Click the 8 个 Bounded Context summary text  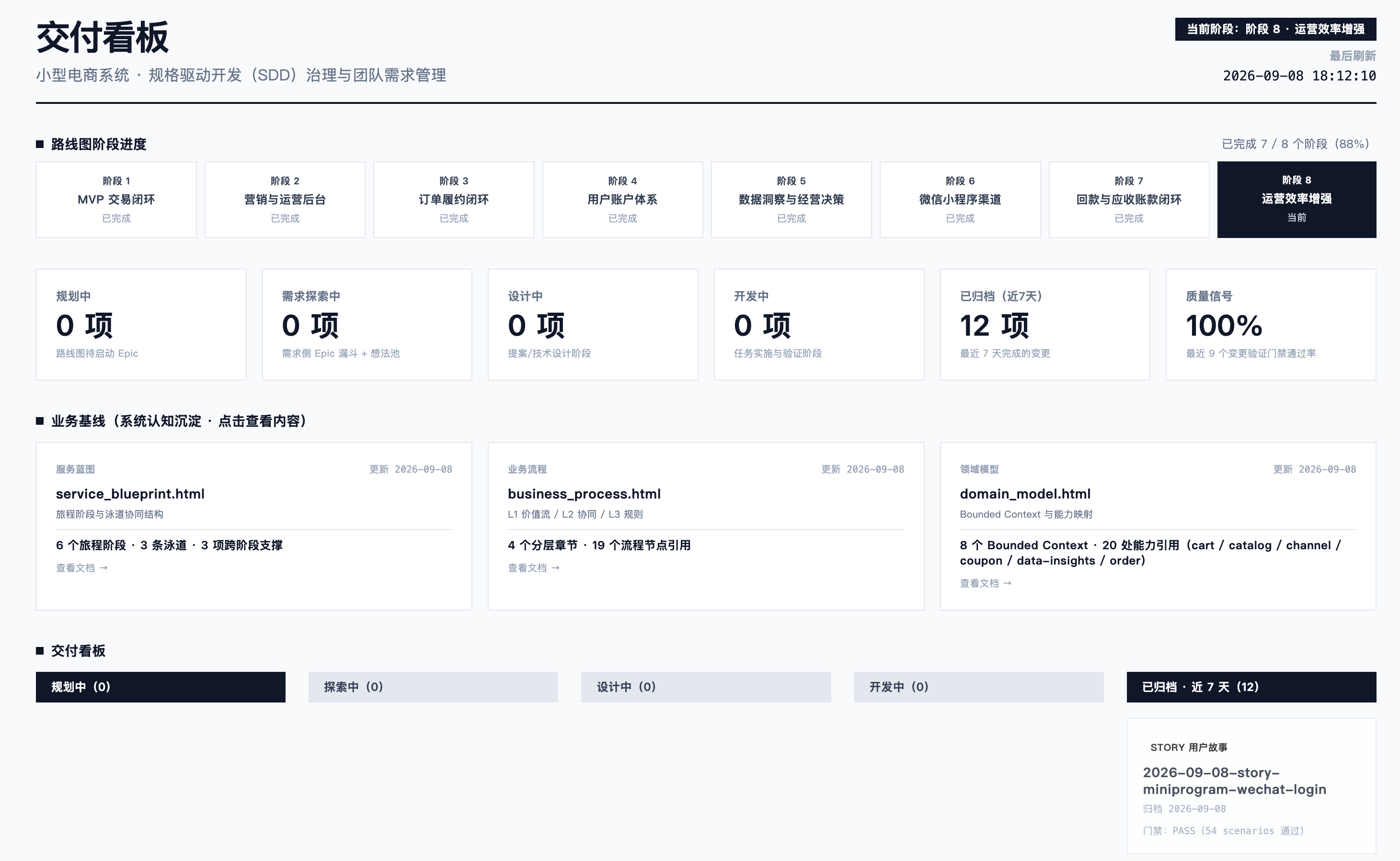pos(1150,553)
